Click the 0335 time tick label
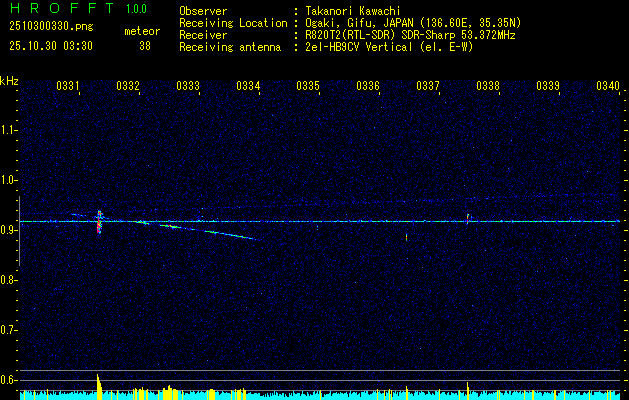629x400 pixels. click(308, 85)
